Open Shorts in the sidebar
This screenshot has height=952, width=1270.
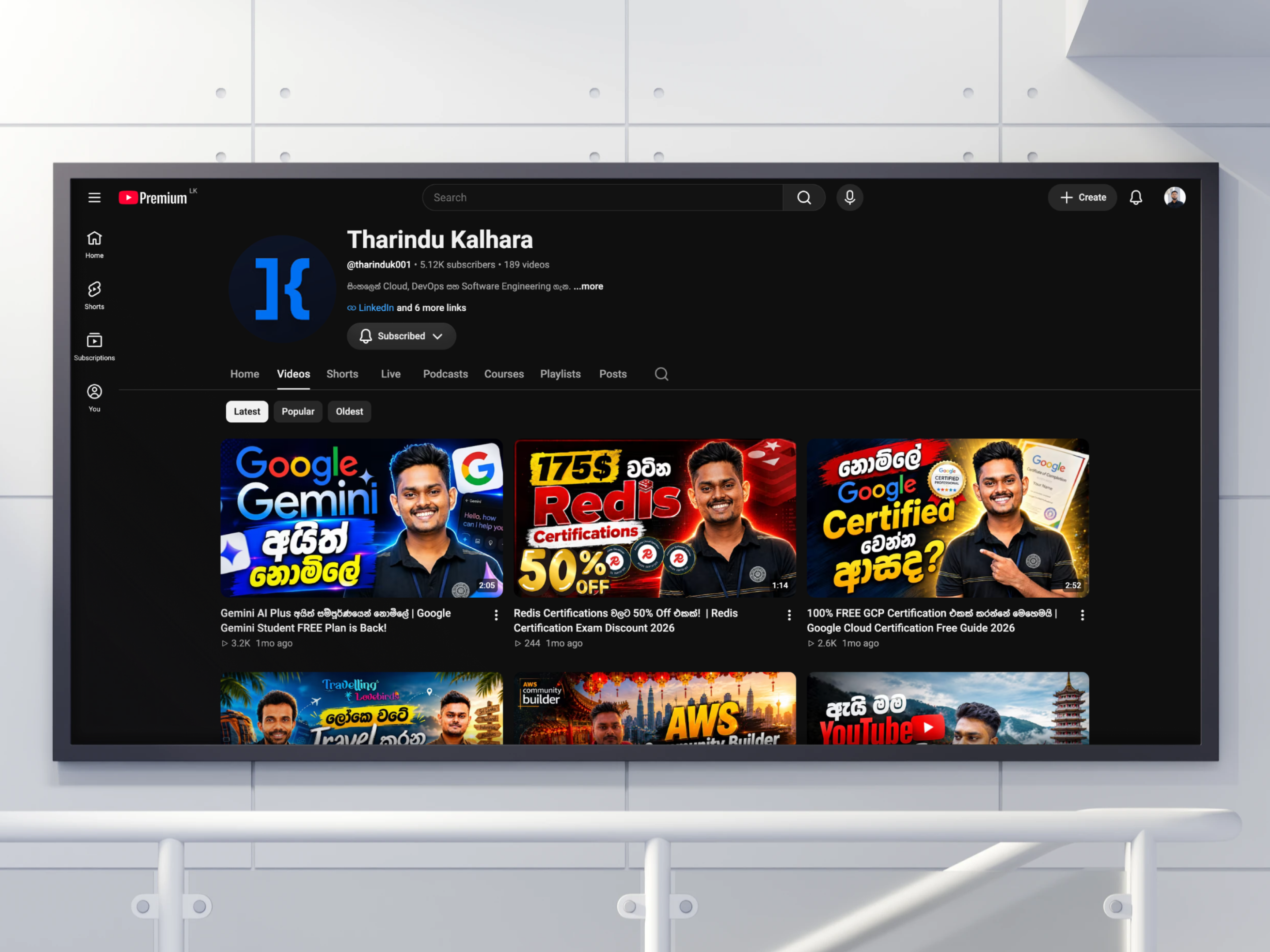94,296
